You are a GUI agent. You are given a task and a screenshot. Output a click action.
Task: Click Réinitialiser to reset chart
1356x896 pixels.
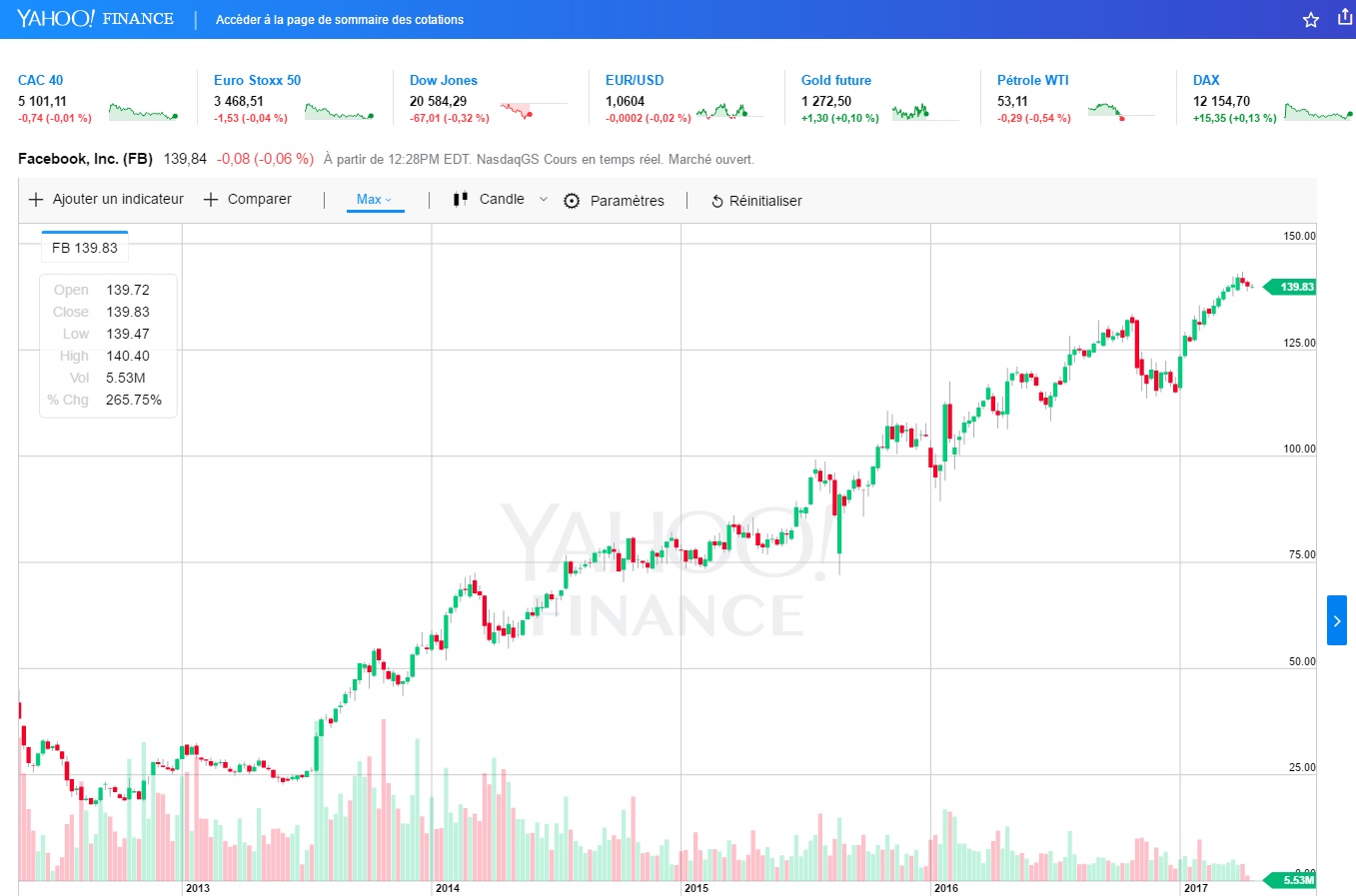(765, 201)
